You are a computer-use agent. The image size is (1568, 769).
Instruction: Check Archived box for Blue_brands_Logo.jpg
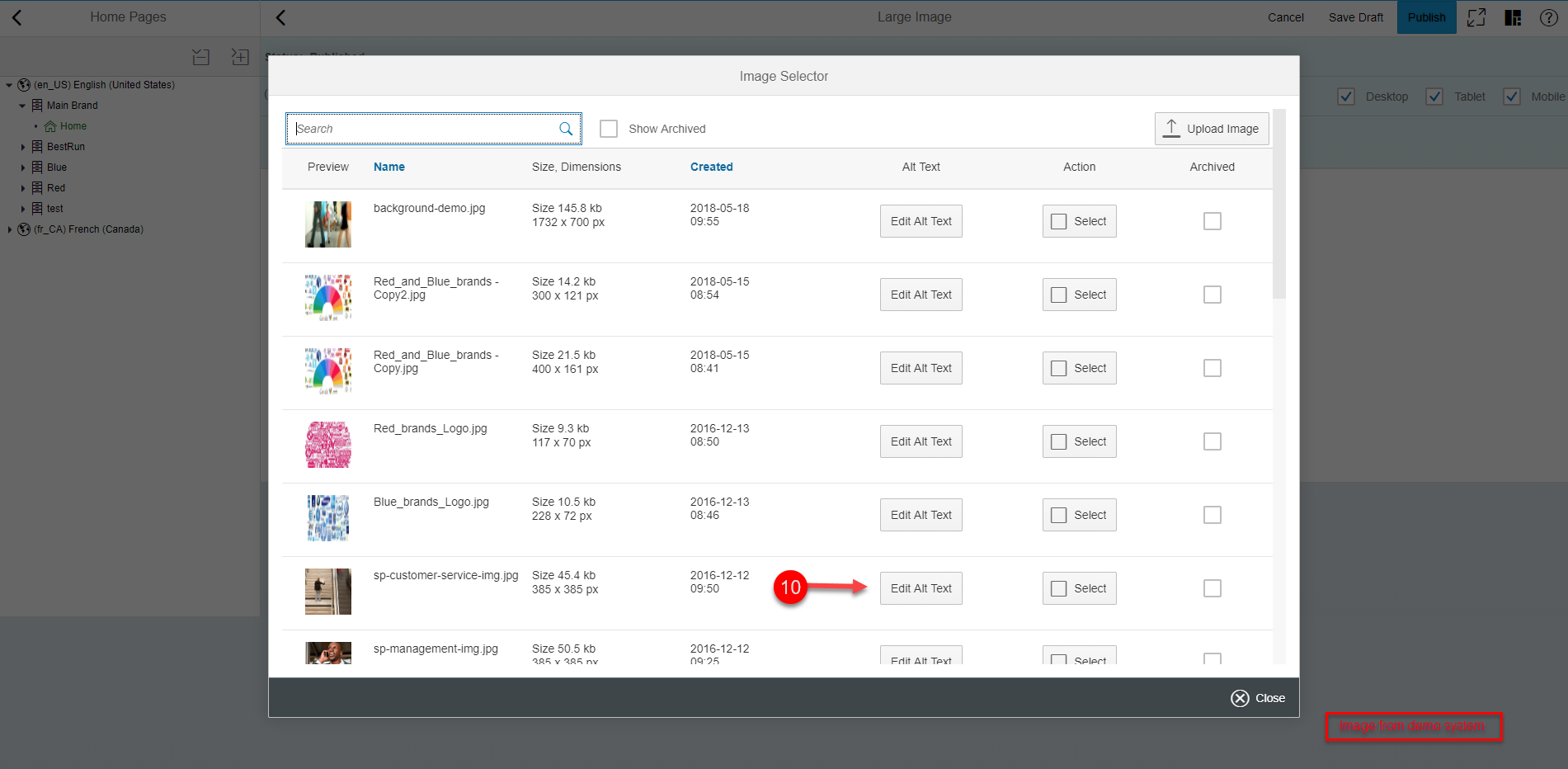1212,515
